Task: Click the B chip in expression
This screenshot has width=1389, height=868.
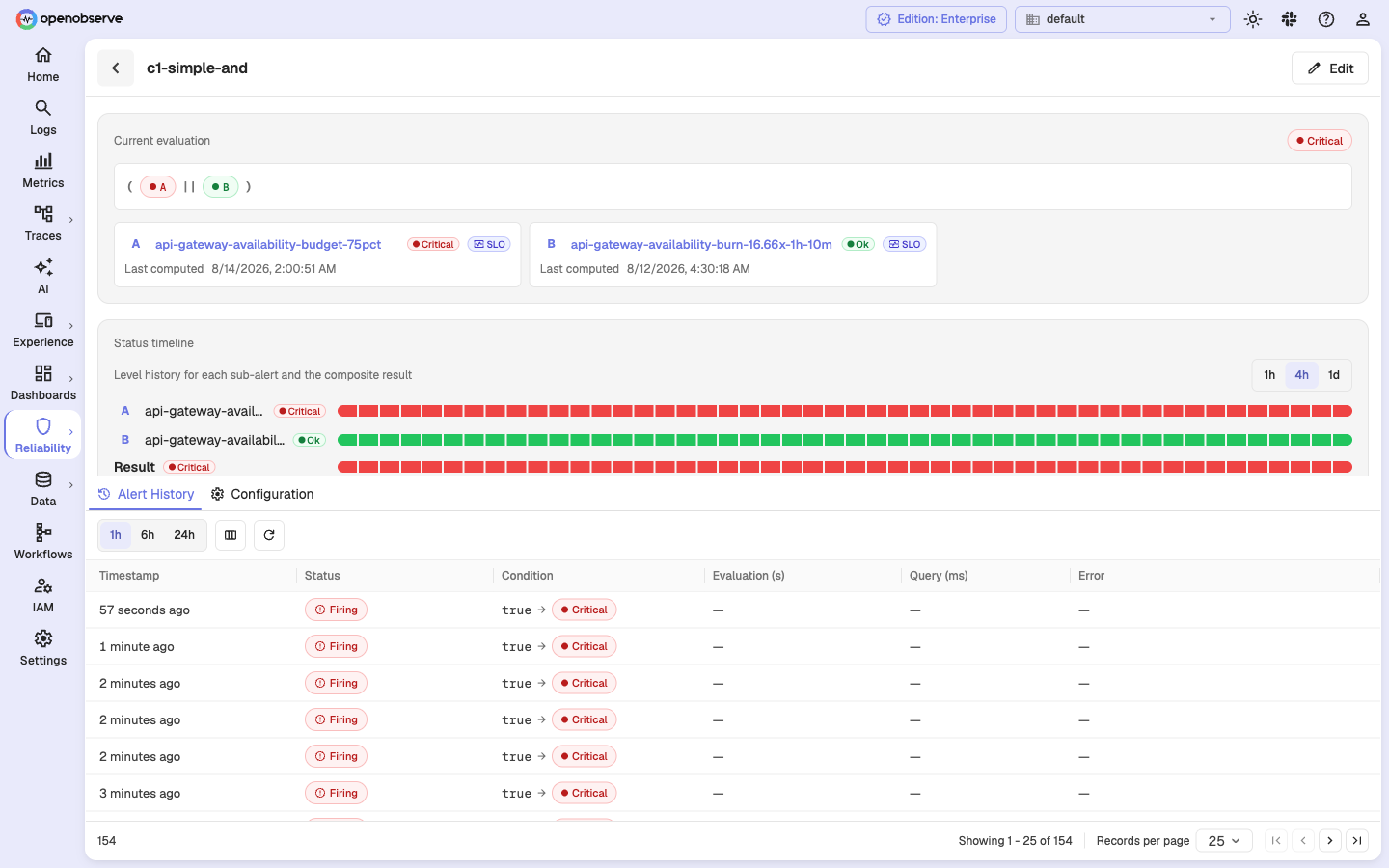Action: click(x=221, y=187)
